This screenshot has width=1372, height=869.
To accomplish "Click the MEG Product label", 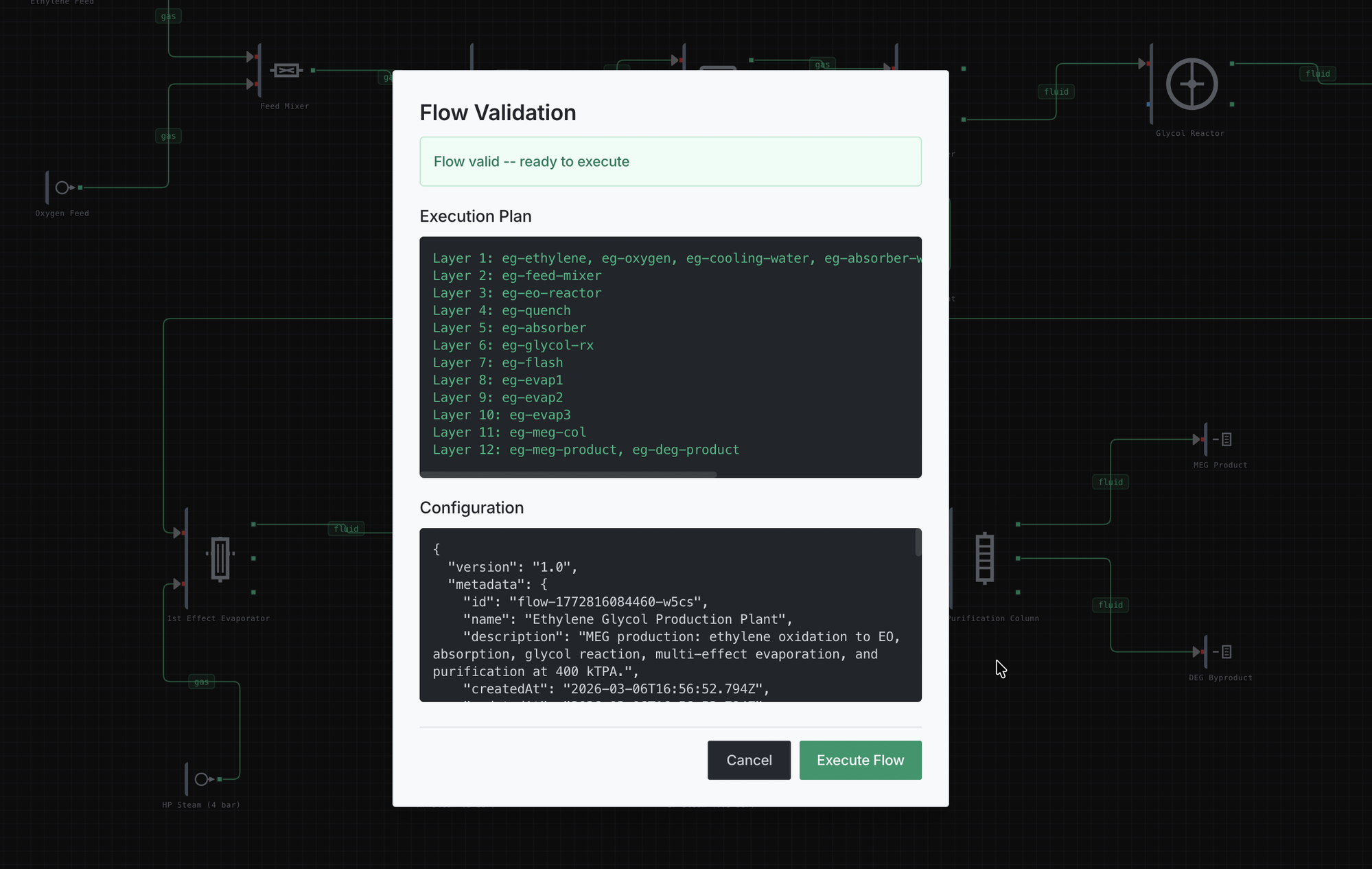I will [1220, 465].
